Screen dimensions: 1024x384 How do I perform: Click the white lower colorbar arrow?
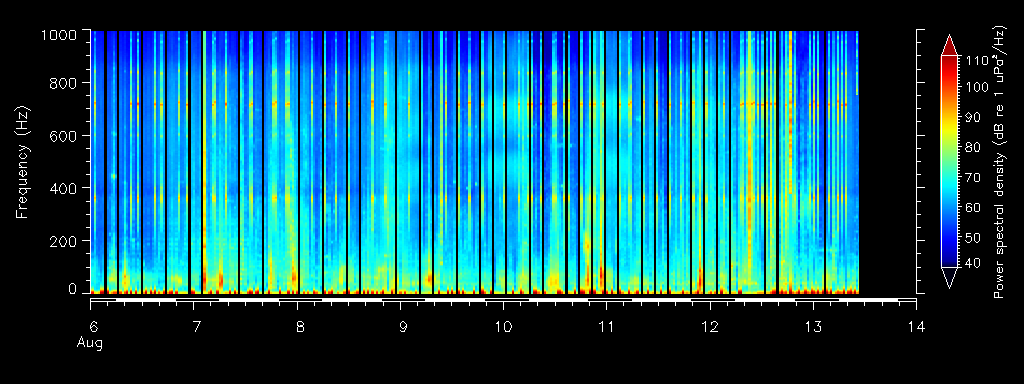tap(949, 278)
